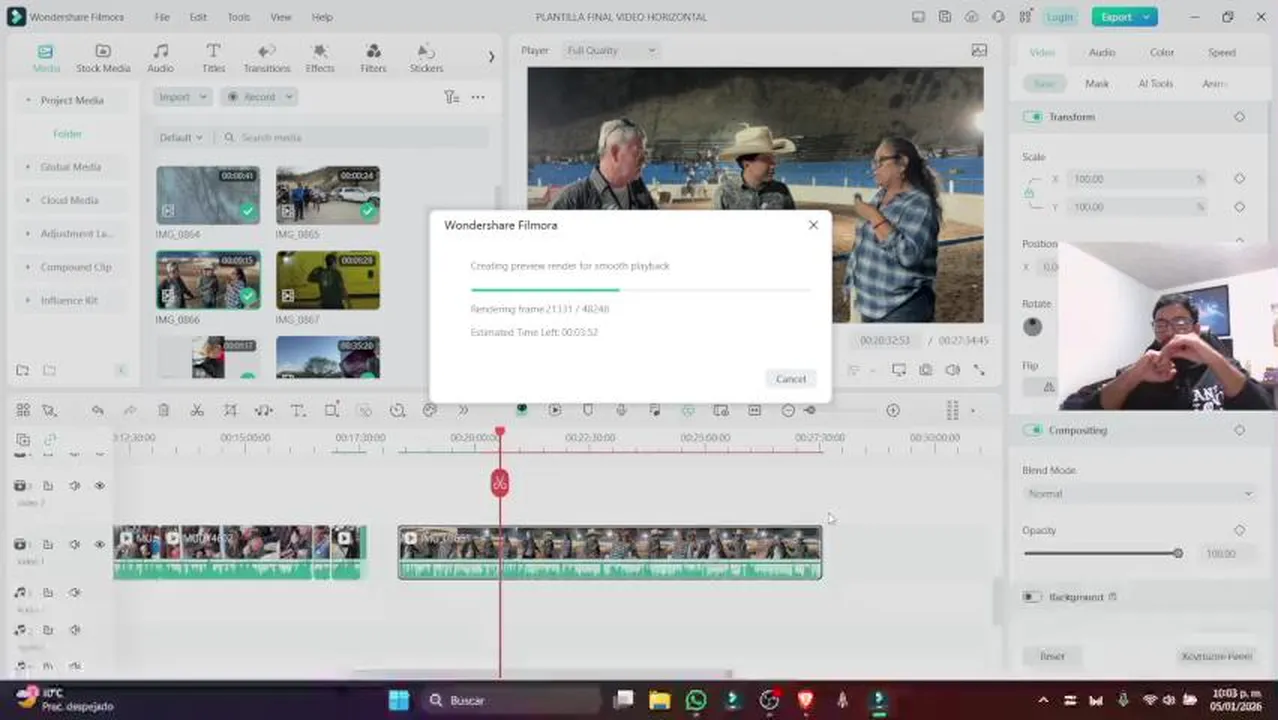Open the color palette tool in timeline toolbar
Viewport: 1278px width, 720px height.
[430, 410]
